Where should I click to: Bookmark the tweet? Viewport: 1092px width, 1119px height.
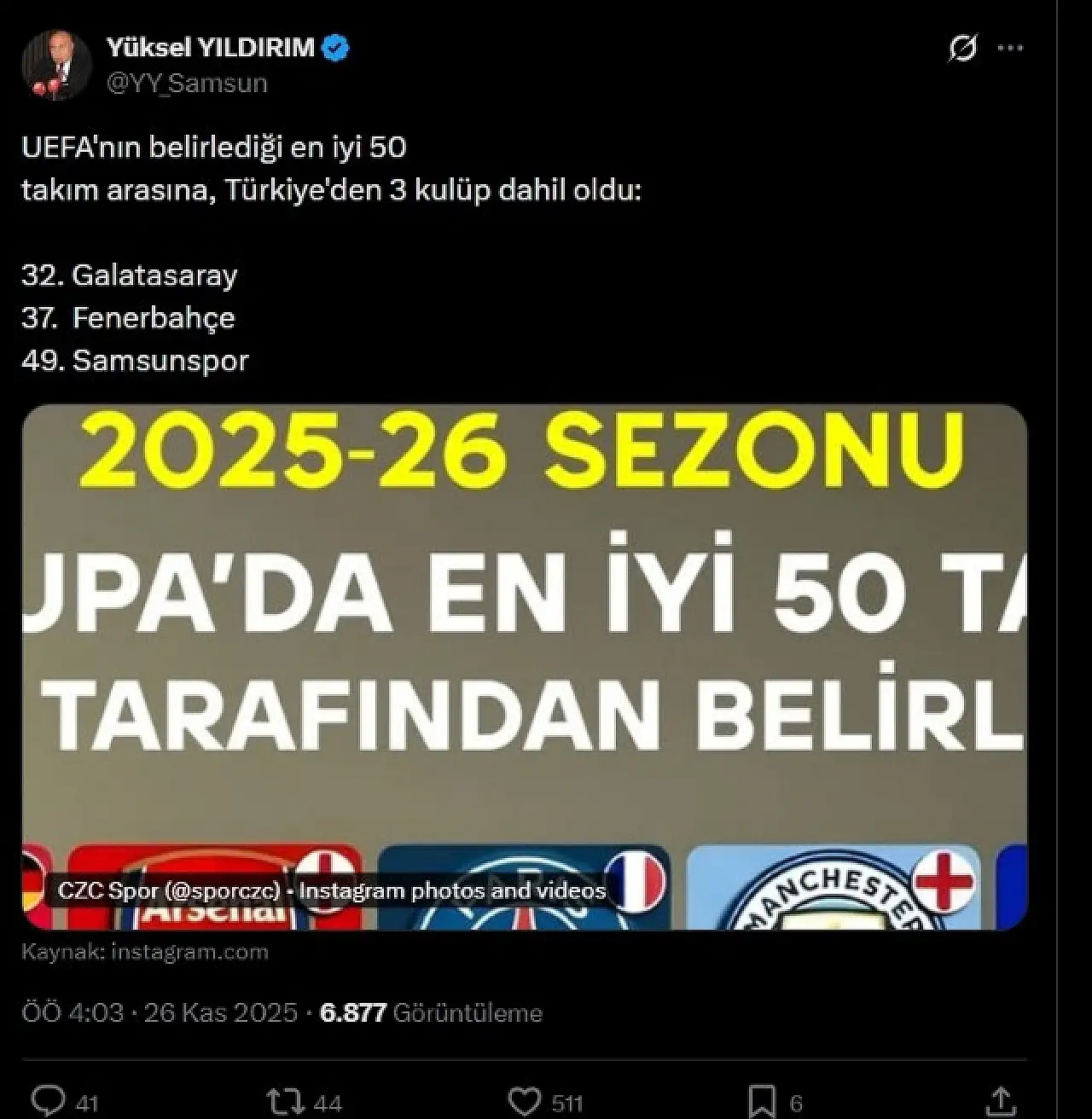point(762,1101)
